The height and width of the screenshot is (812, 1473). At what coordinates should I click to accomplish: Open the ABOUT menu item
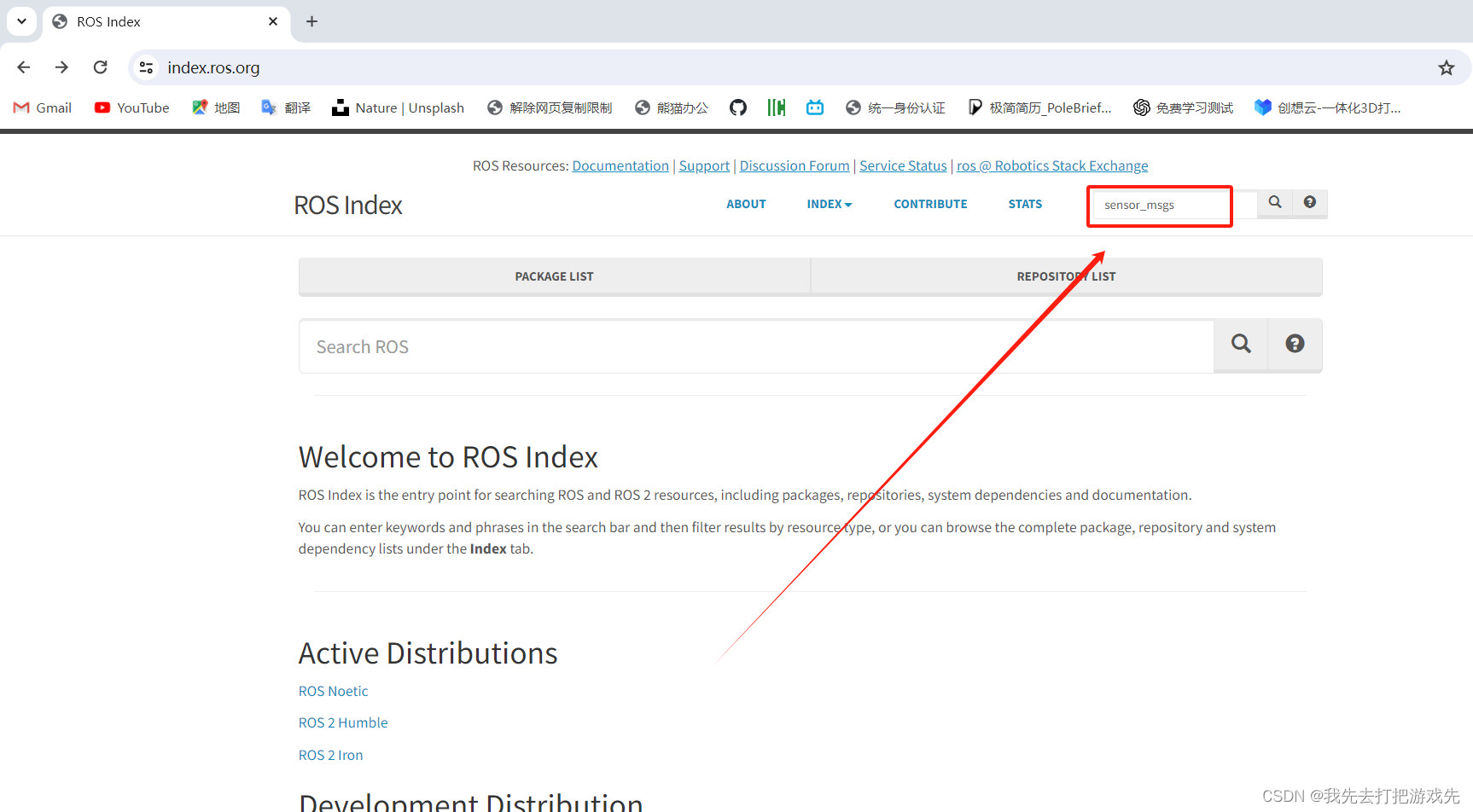pyautogui.click(x=746, y=204)
